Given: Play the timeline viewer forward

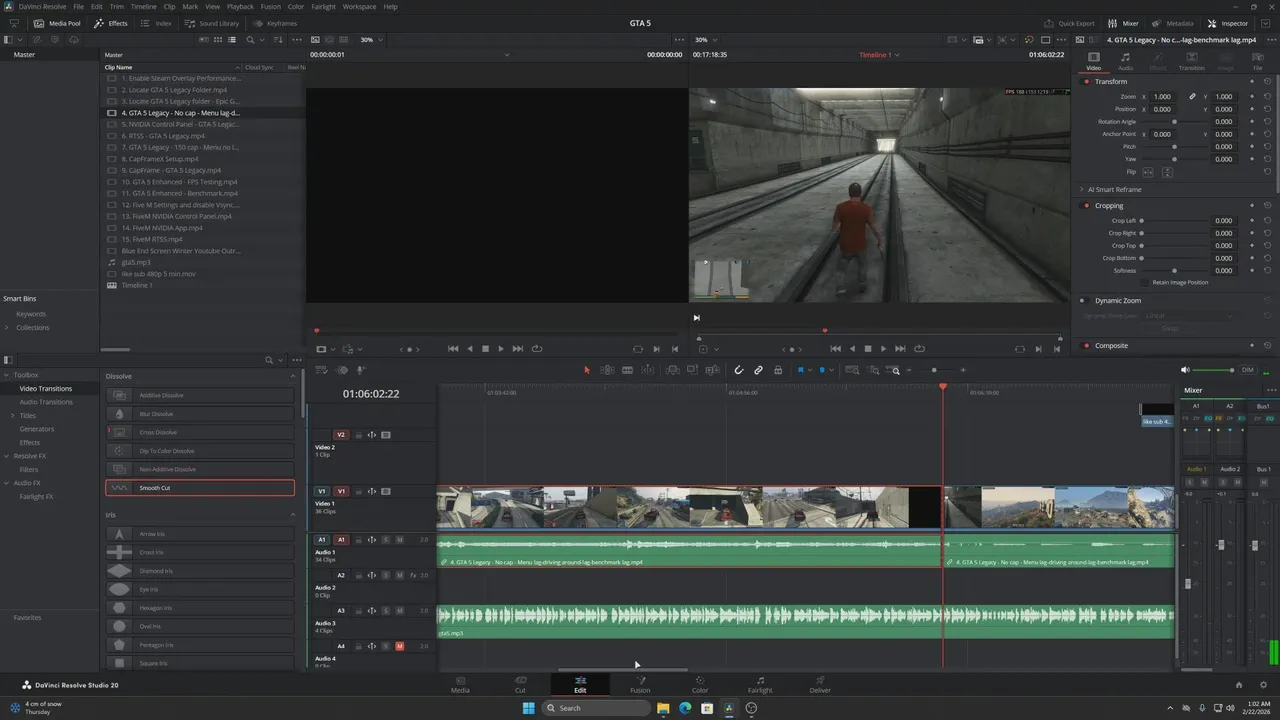Looking at the screenshot, I should [883, 349].
